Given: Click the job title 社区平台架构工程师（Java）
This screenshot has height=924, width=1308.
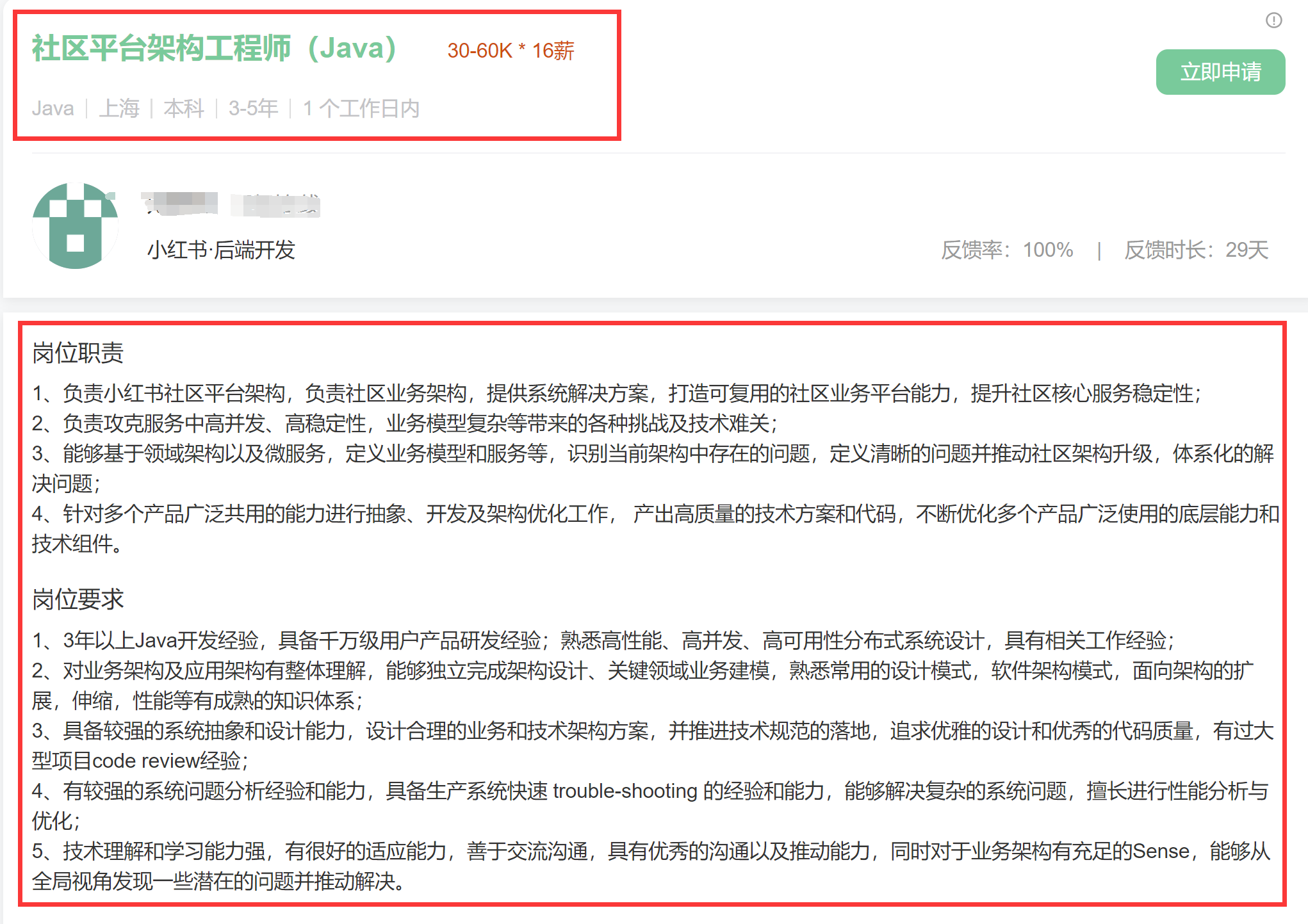Looking at the screenshot, I should (x=215, y=49).
